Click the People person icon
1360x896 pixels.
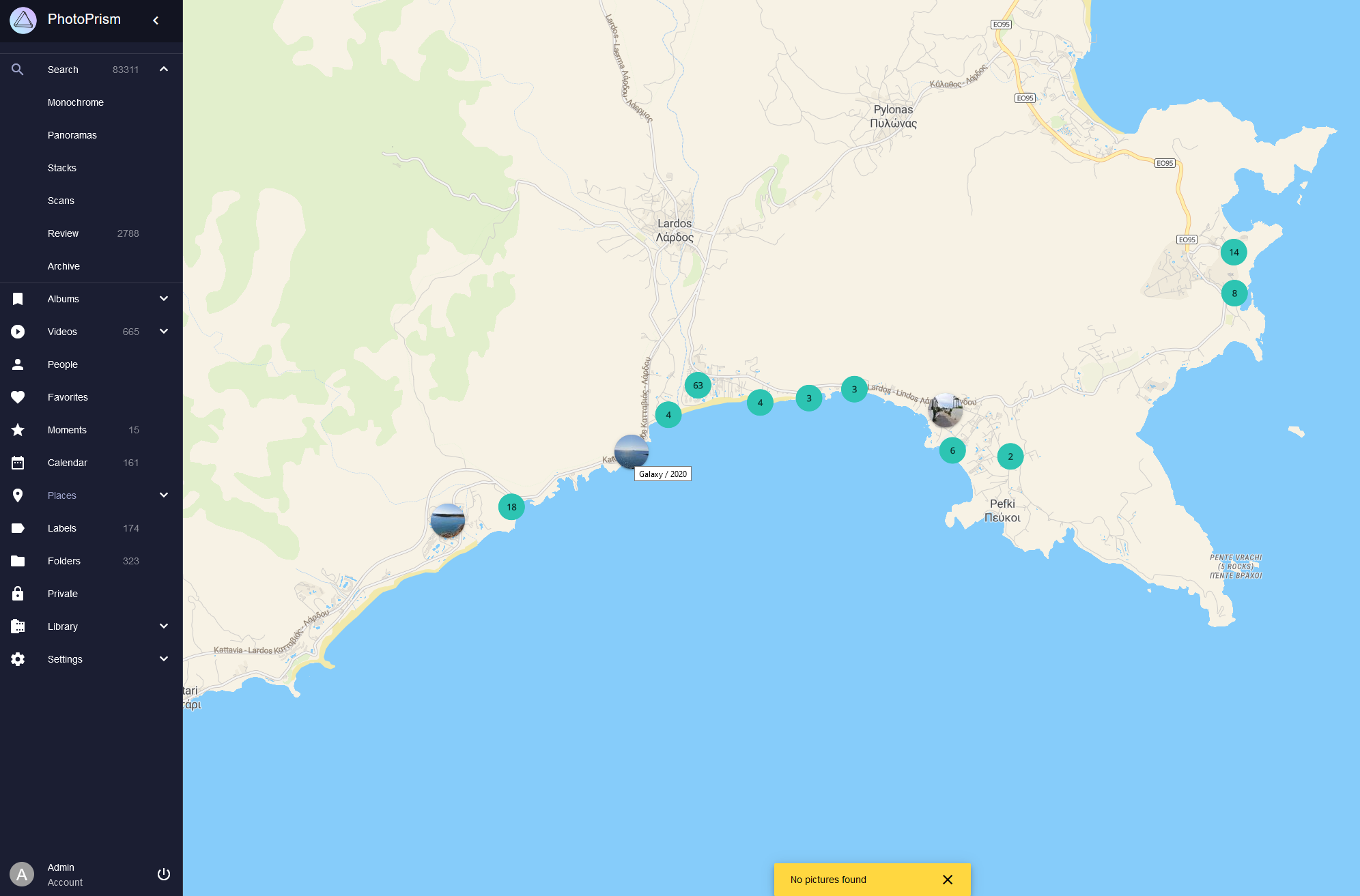[18, 364]
